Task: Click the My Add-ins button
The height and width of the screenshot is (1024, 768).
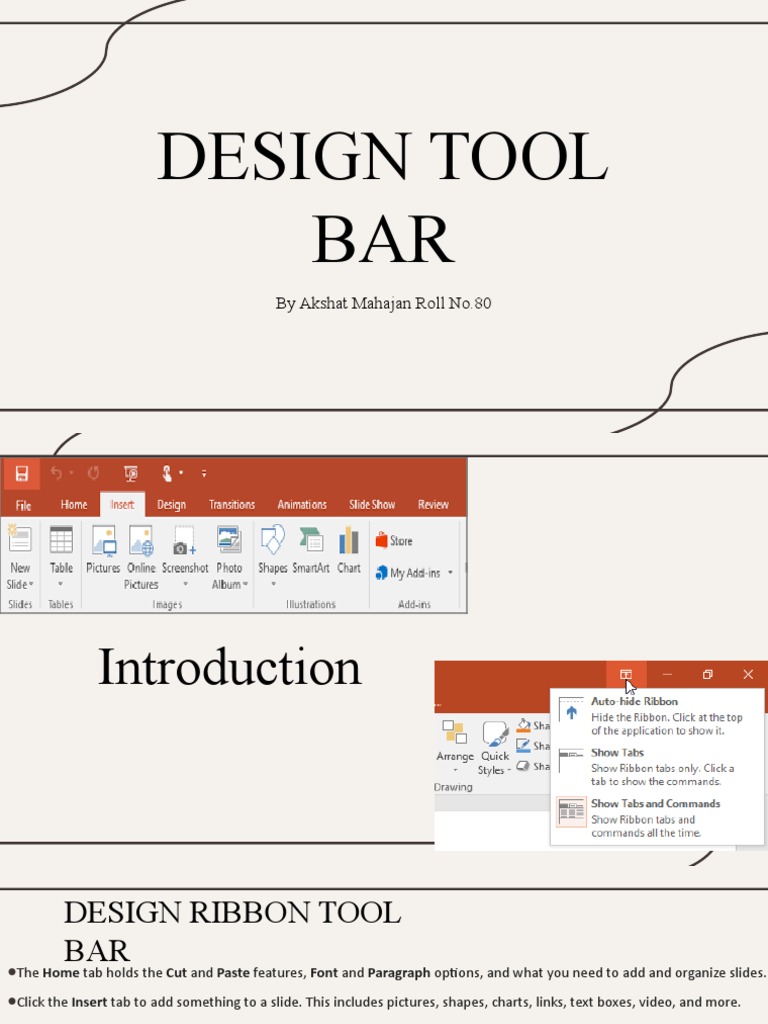Action: pyautogui.click(x=409, y=573)
